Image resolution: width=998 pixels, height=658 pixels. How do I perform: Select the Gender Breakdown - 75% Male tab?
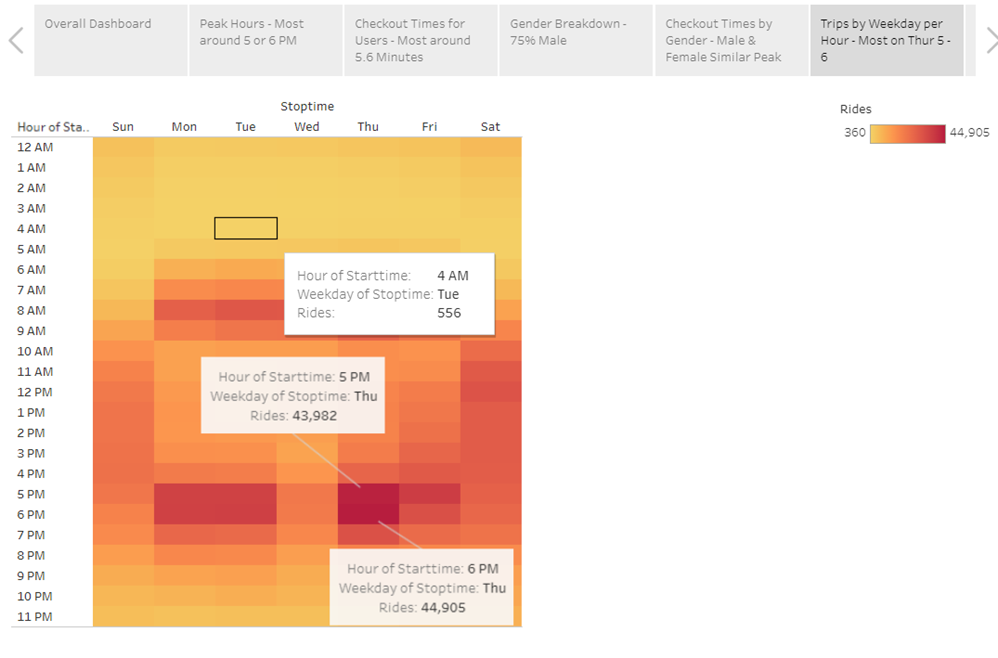[x=576, y=40]
